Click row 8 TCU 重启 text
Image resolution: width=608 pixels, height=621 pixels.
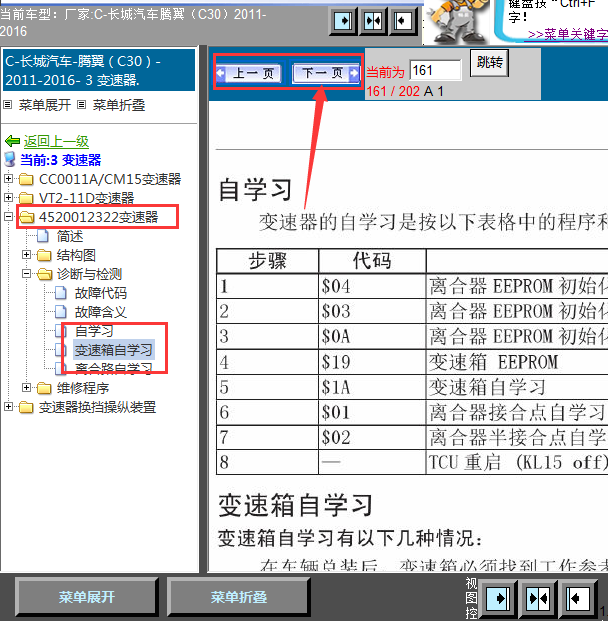[518, 462]
